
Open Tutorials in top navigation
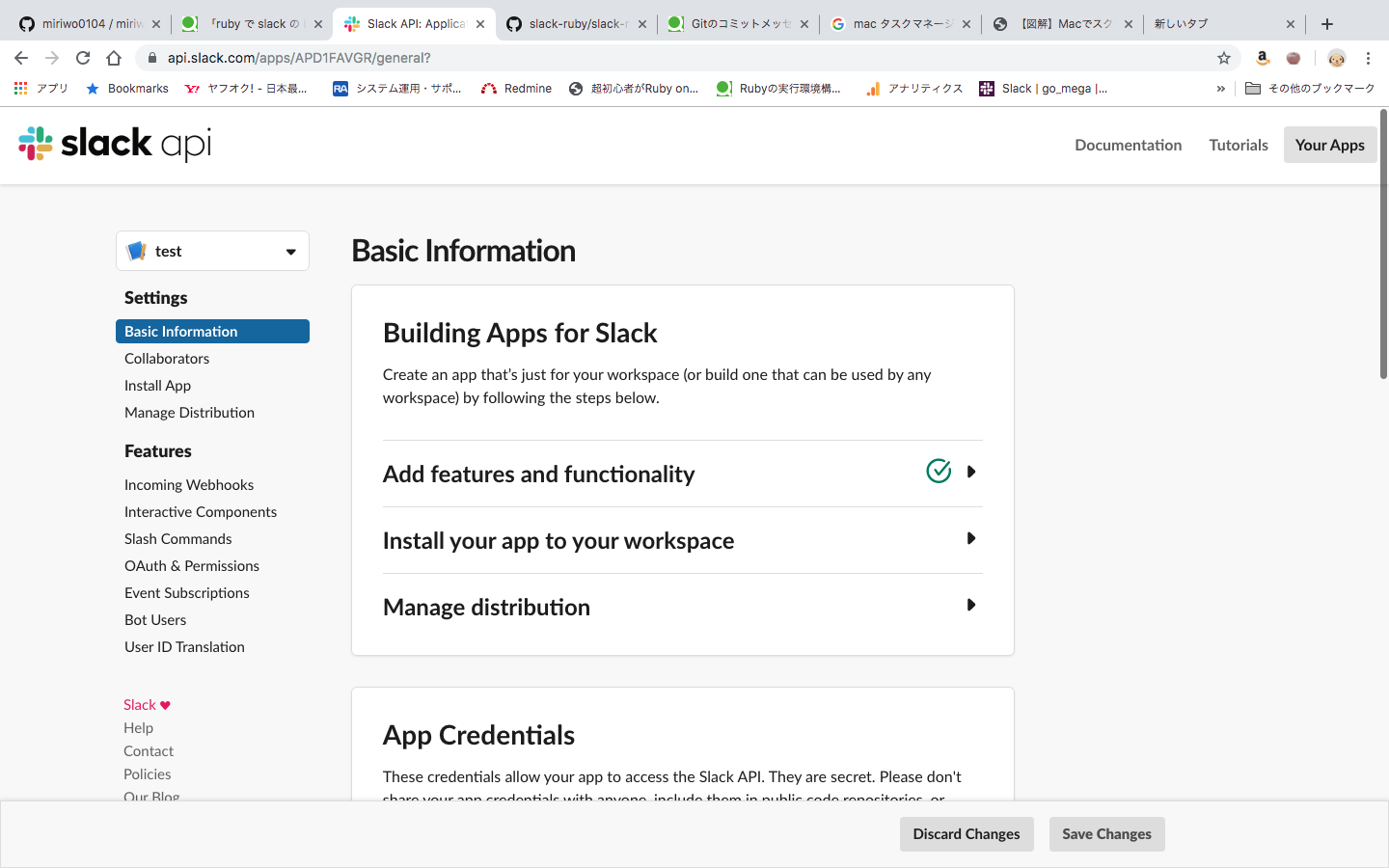[x=1239, y=145]
